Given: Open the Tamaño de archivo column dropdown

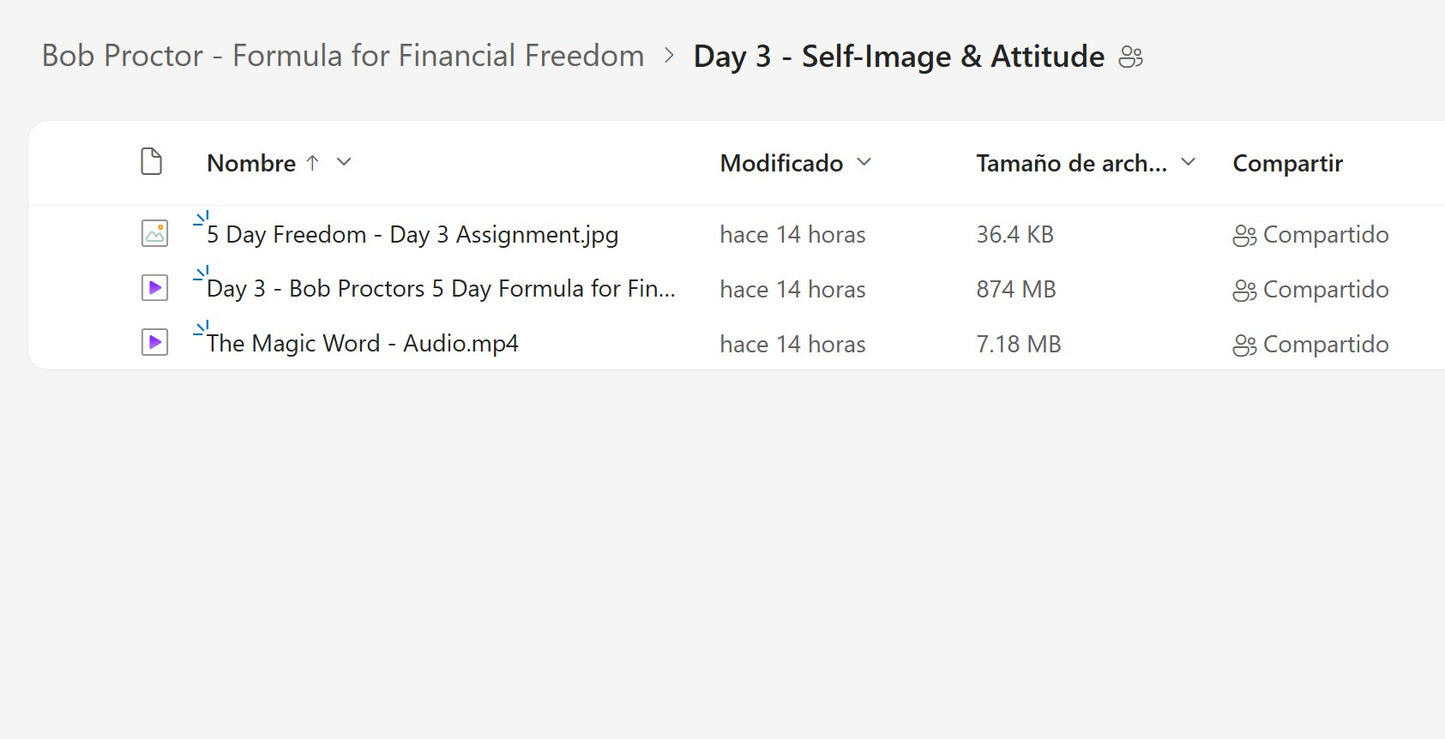Looking at the screenshot, I should coord(1188,162).
